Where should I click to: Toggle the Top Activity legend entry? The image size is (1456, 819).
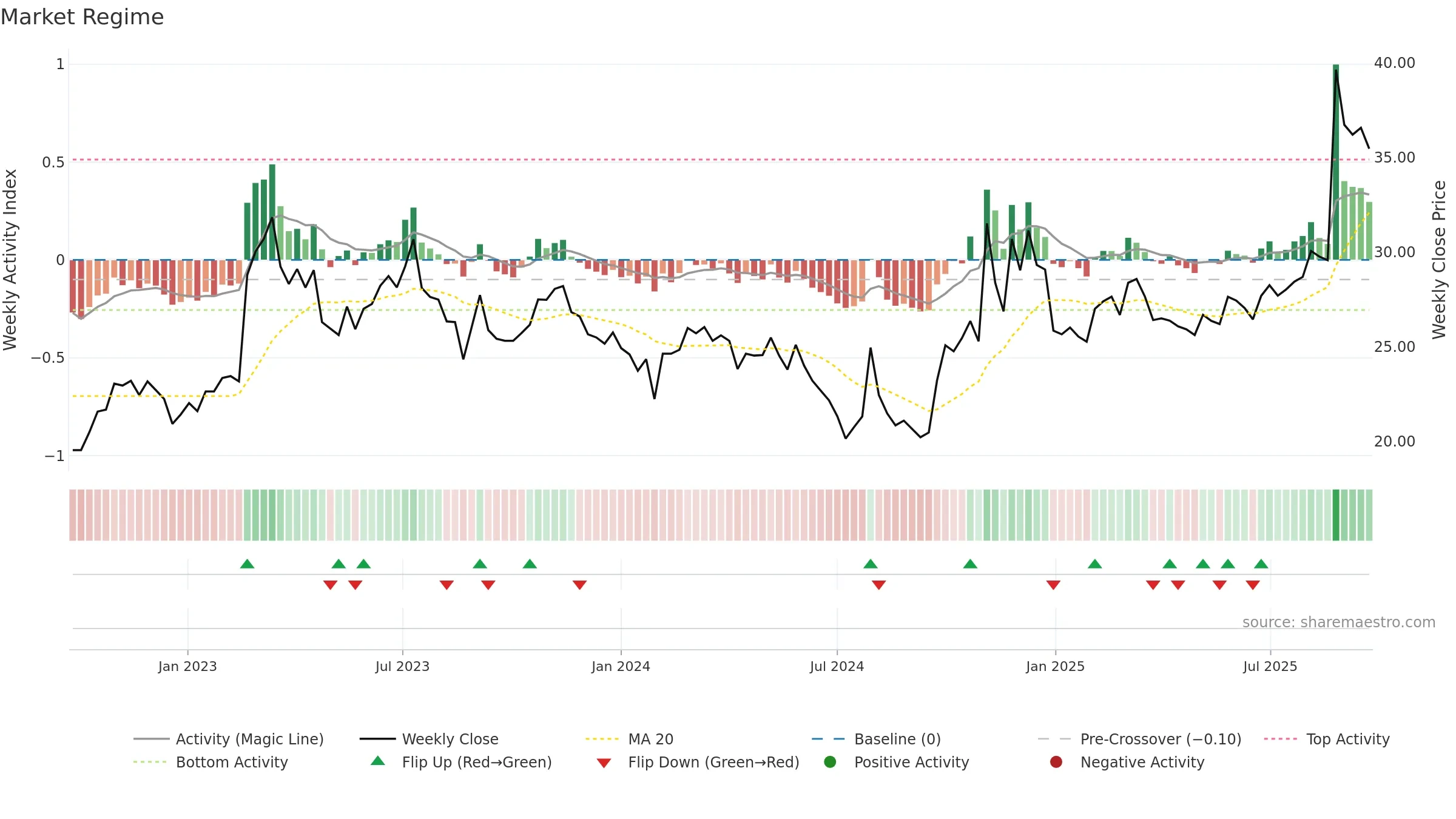click(1327, 739)
